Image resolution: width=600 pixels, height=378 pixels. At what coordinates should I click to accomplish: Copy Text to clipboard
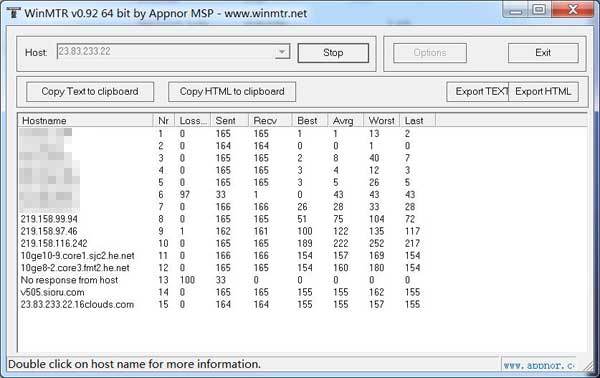[90, 92]
